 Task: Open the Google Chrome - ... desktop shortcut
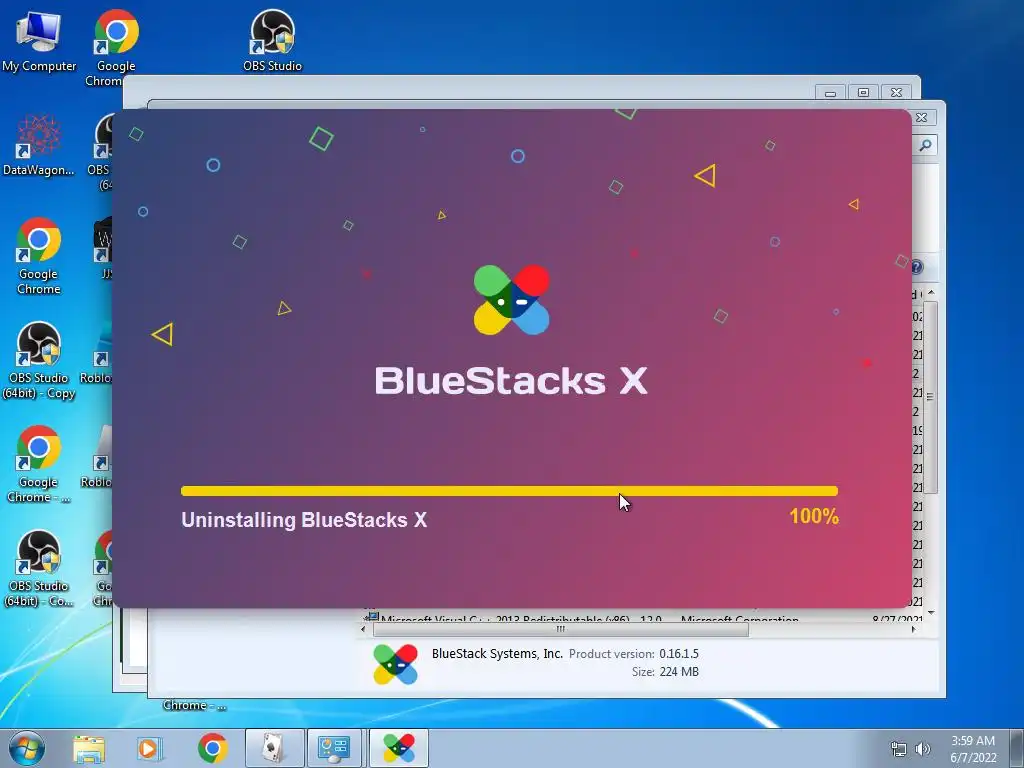[x=39, y=464]
